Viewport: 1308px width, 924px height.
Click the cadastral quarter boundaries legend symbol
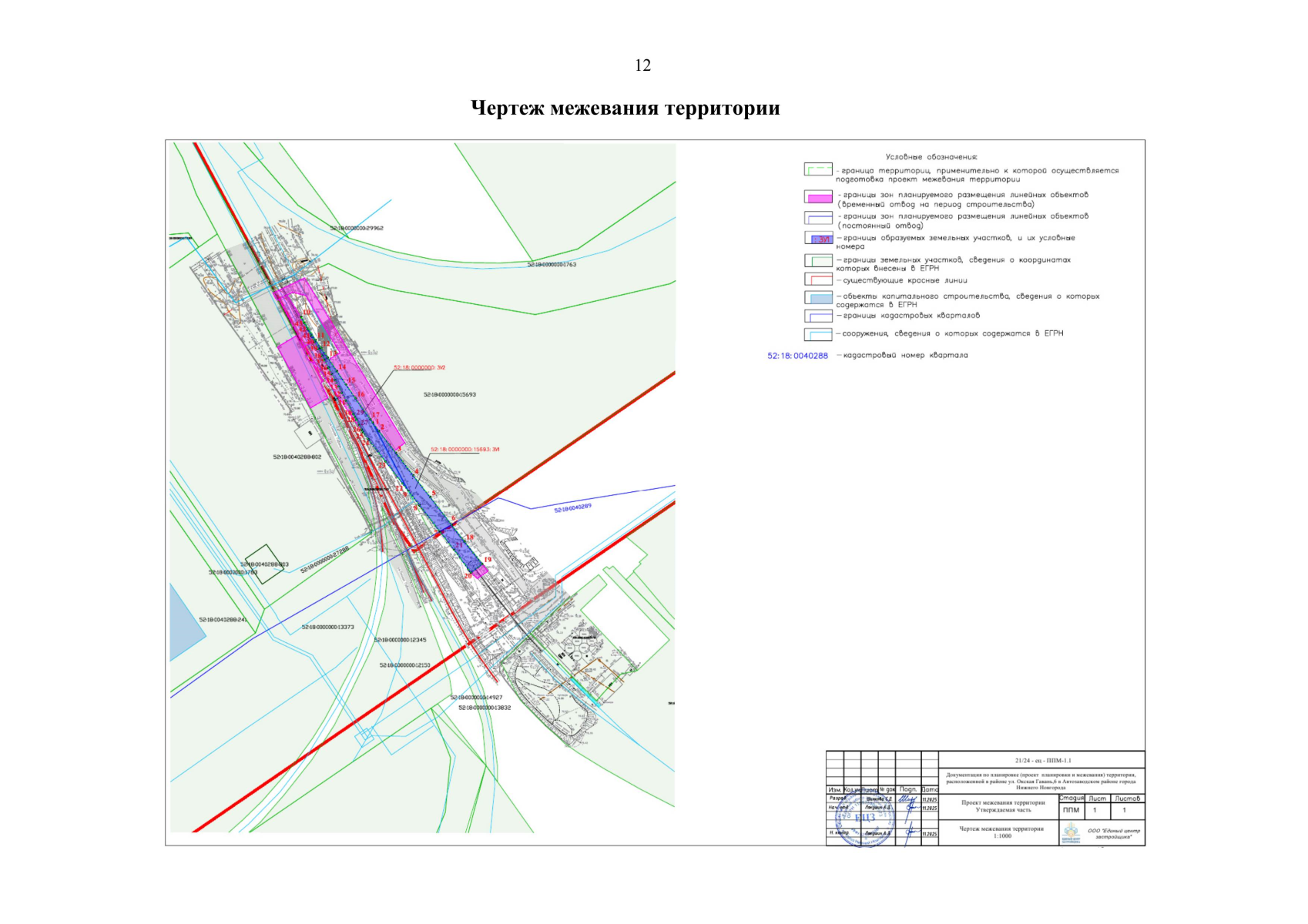click(x=818, y=316)
